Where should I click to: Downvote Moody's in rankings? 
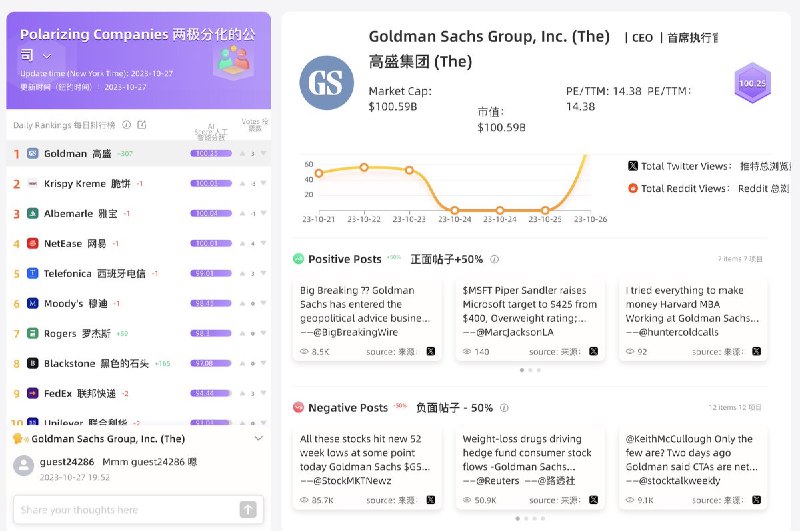click(x=263, y=303)
